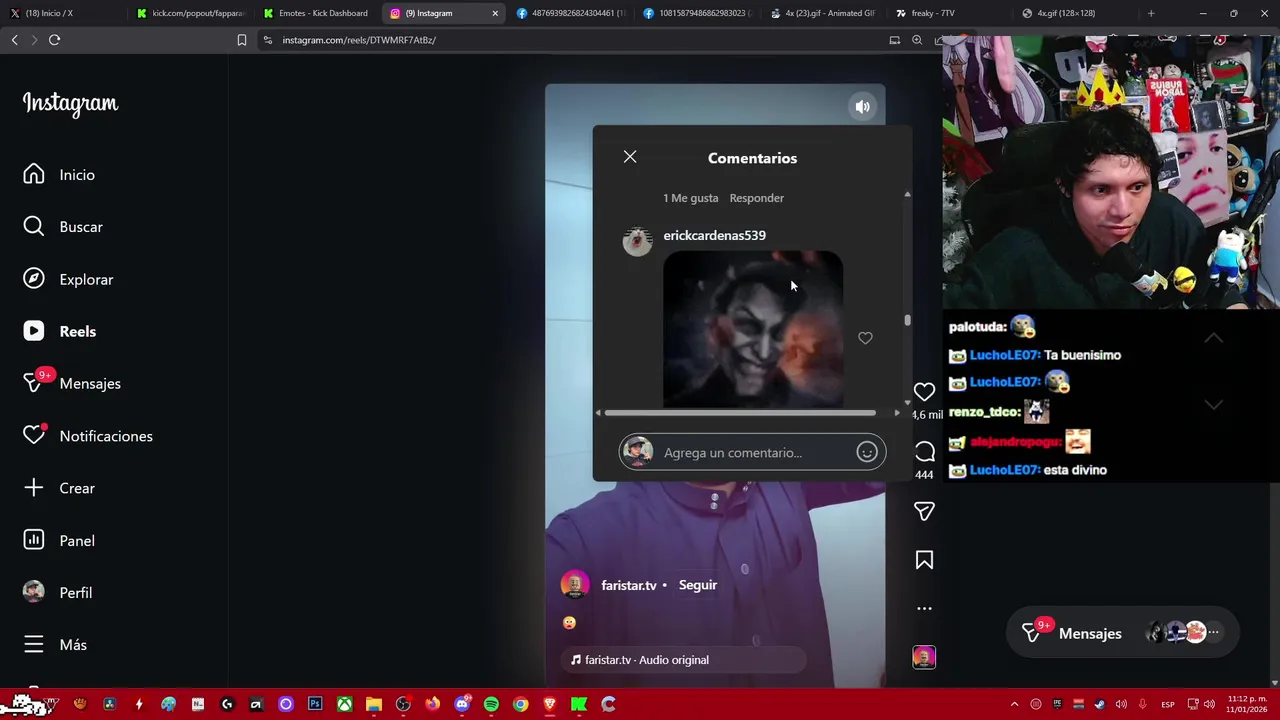This screenshot has height=720, width=1280.
Task: Open reel comments bubble icon
Action: pyautogui.click(x=924, y=452)
